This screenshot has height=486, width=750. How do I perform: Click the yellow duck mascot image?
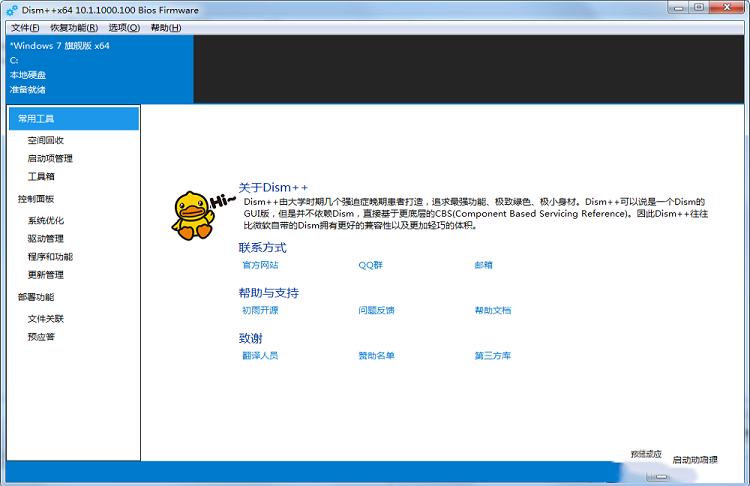(193, 215)
